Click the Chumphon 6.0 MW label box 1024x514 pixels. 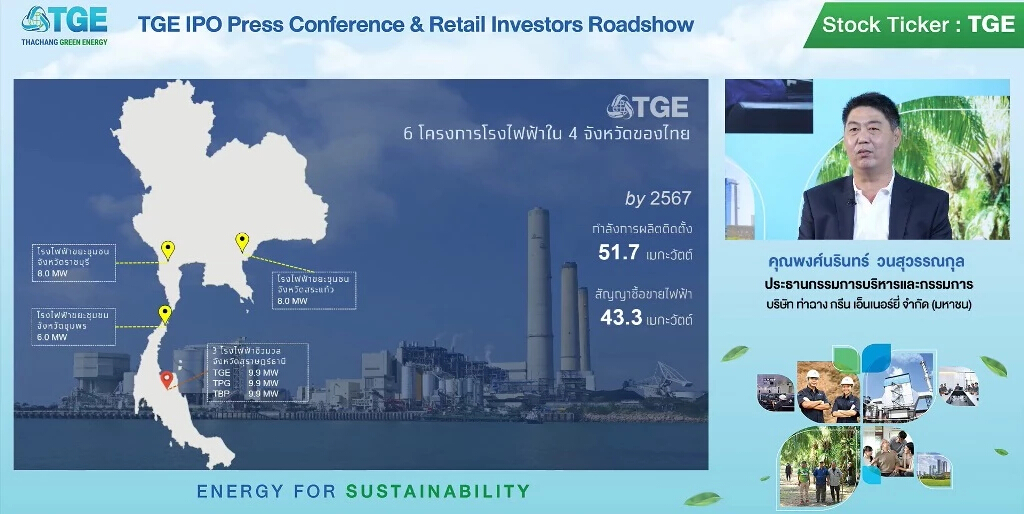tap(74, 327)
